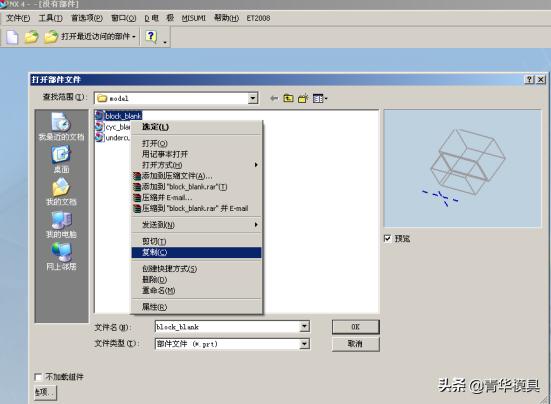The image size is (551, 404).
Task: Choose 选定(L) in context menu
Action: coord(197,127)
